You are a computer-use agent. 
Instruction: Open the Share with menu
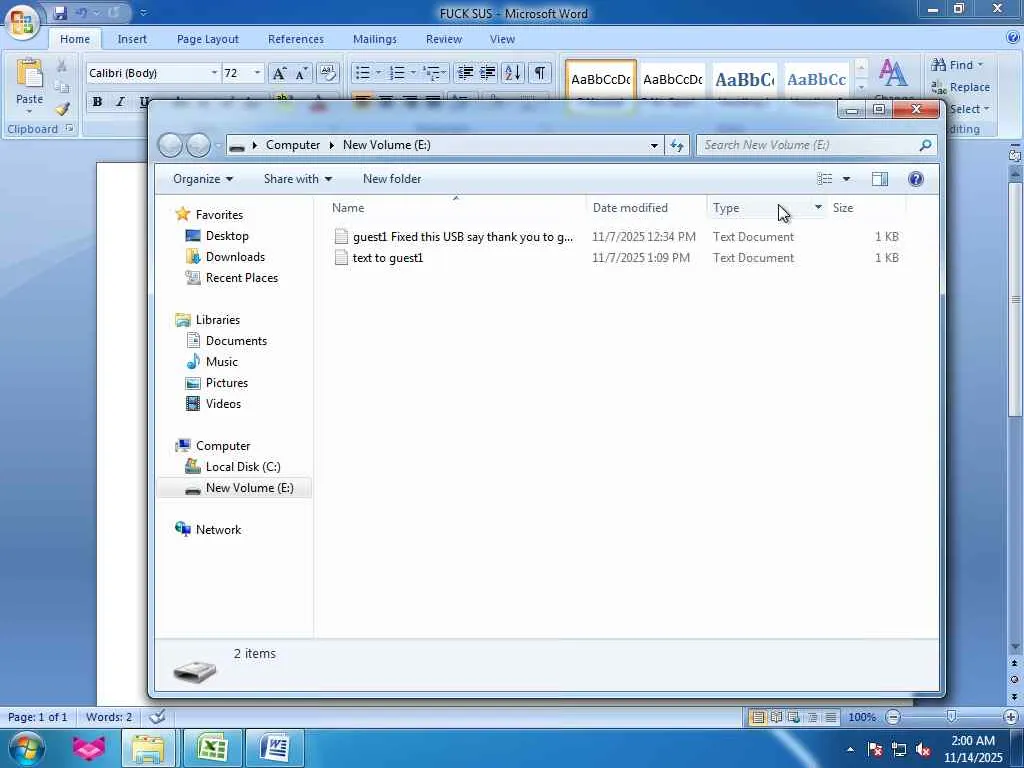(298, 179)
